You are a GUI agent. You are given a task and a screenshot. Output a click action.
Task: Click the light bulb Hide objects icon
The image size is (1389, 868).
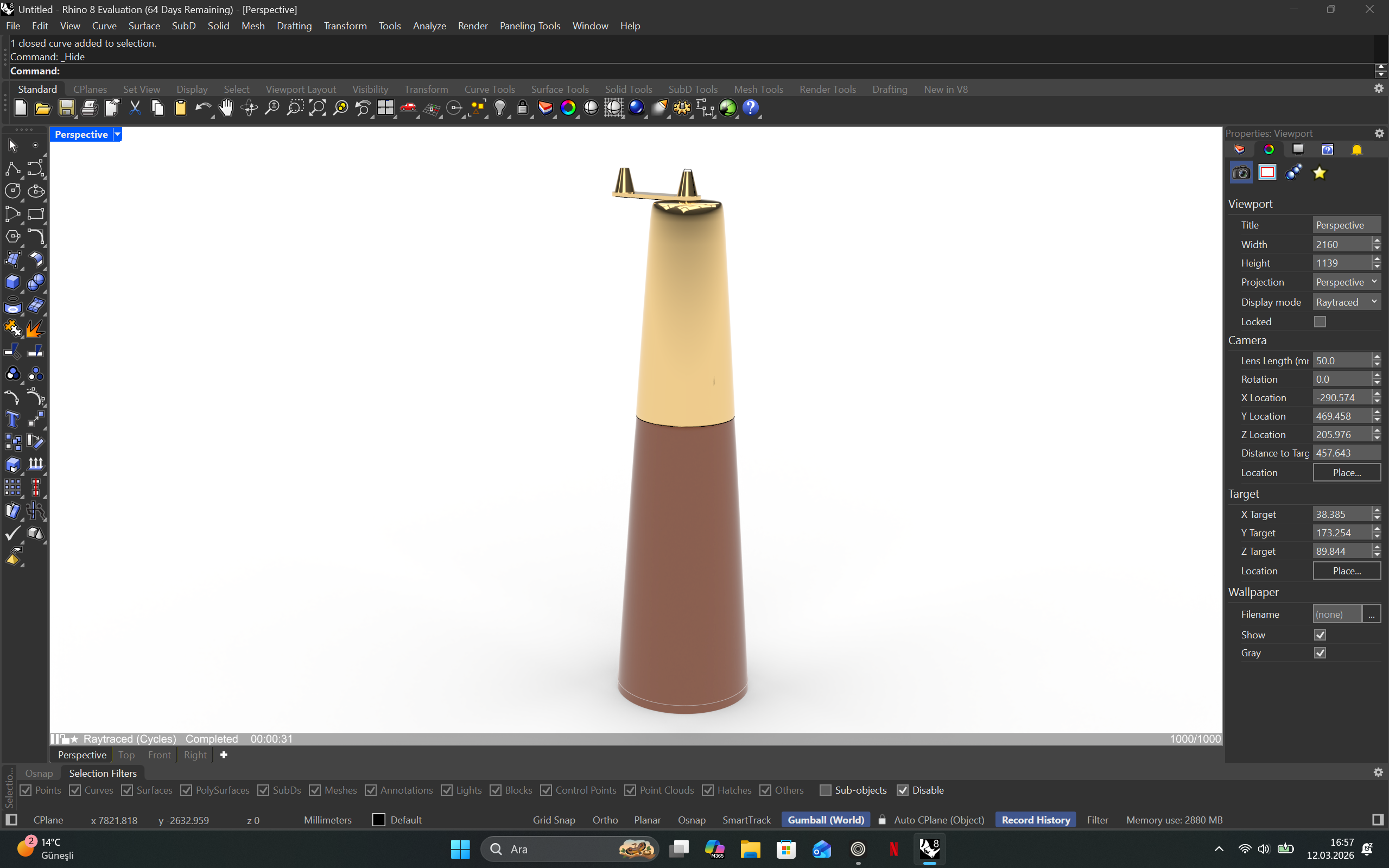click(x=500, y=108)
